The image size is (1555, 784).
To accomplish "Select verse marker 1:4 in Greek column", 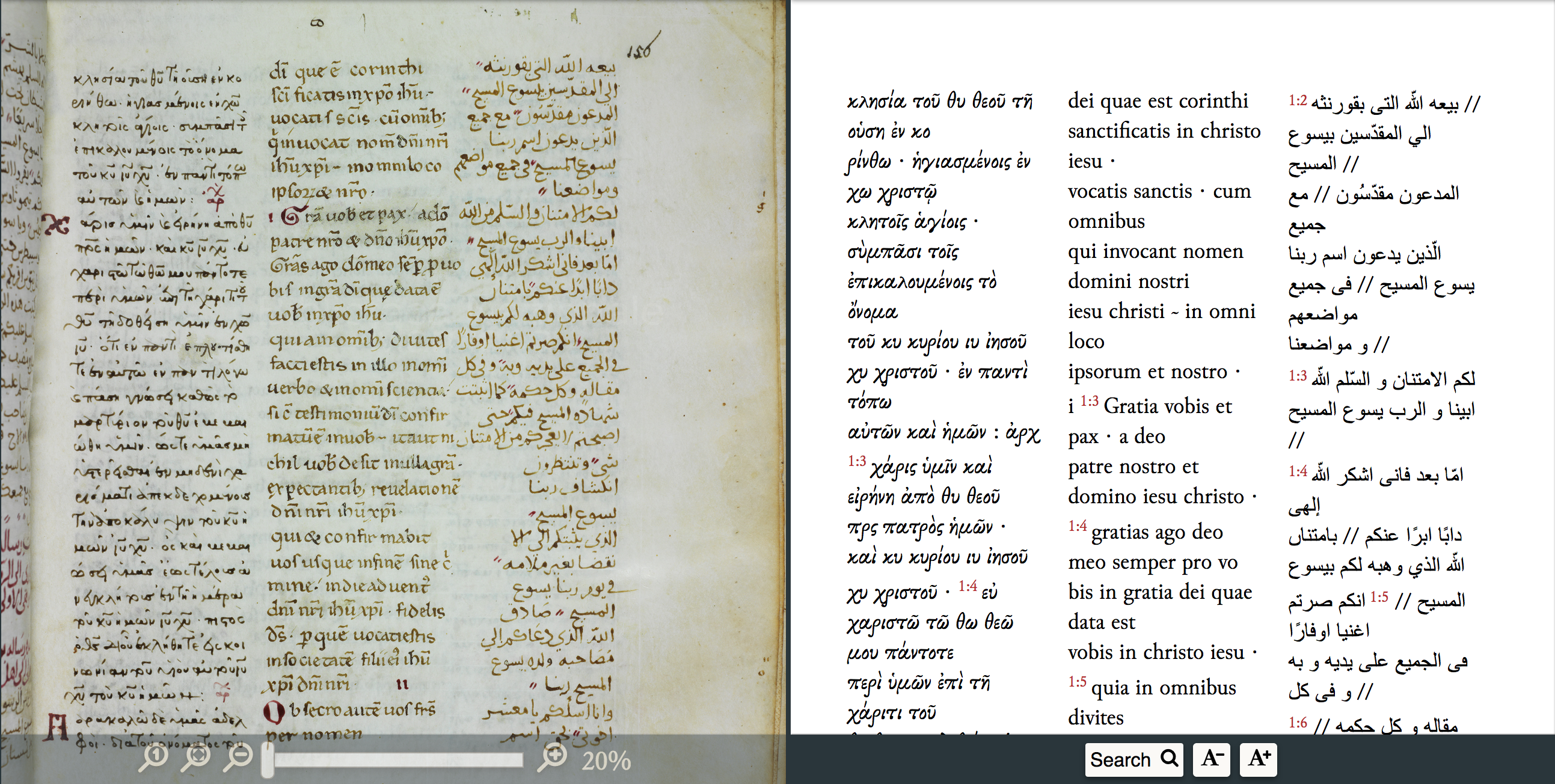I will [x=968, y=586].
